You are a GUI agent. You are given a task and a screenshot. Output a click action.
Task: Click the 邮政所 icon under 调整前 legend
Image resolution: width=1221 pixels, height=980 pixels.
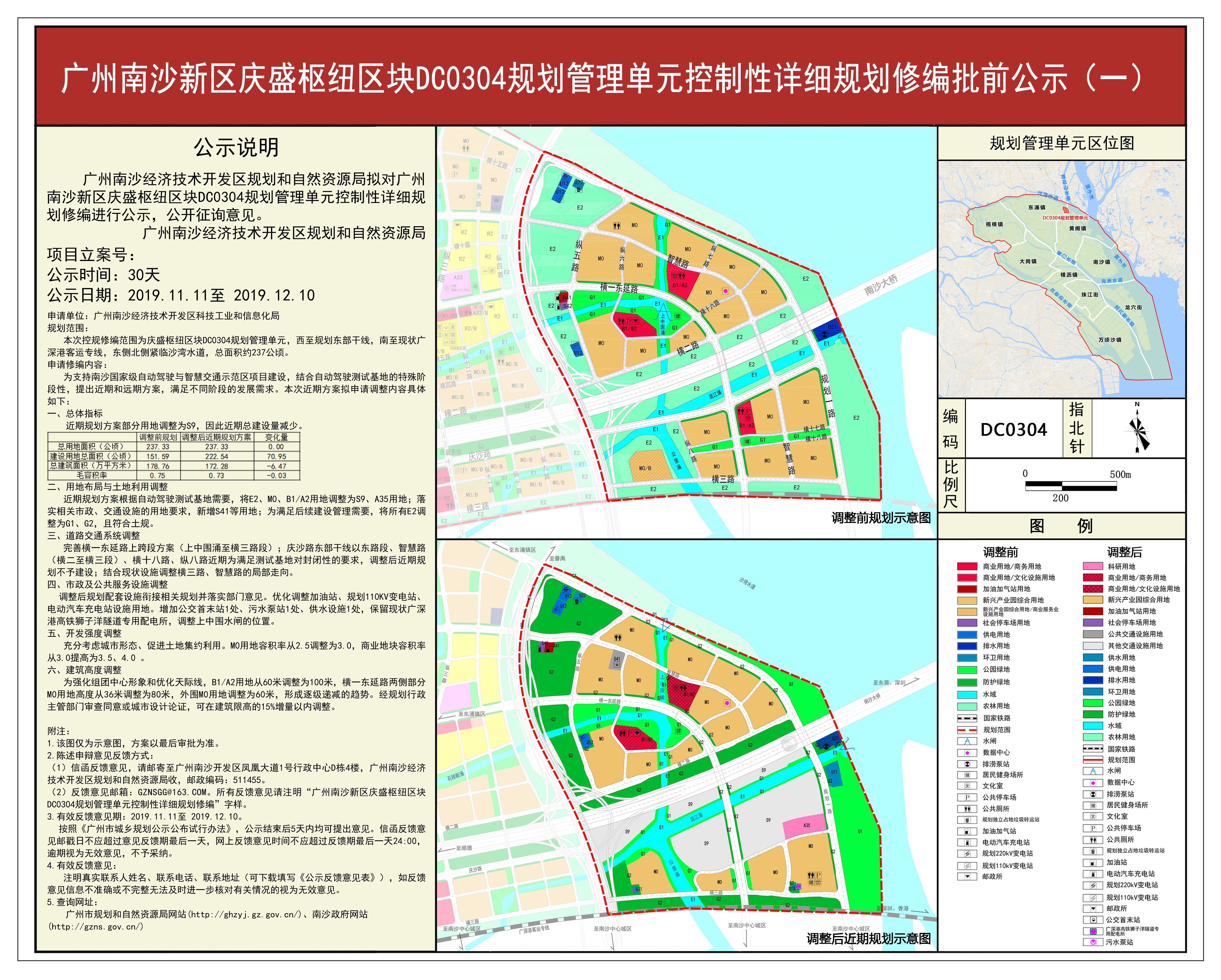[x=967, y=877]
